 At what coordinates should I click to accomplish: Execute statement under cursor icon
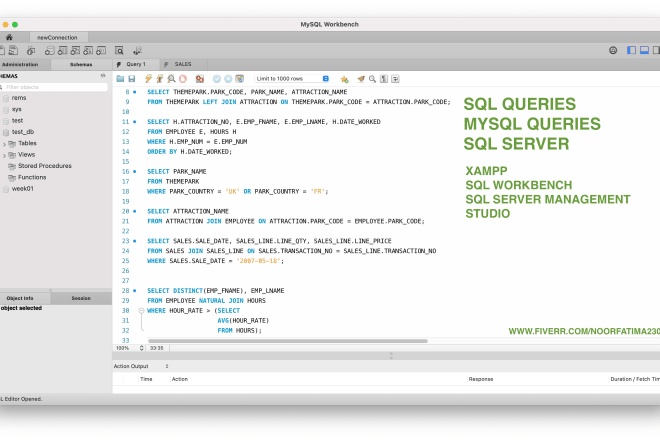tap(160, 79)
